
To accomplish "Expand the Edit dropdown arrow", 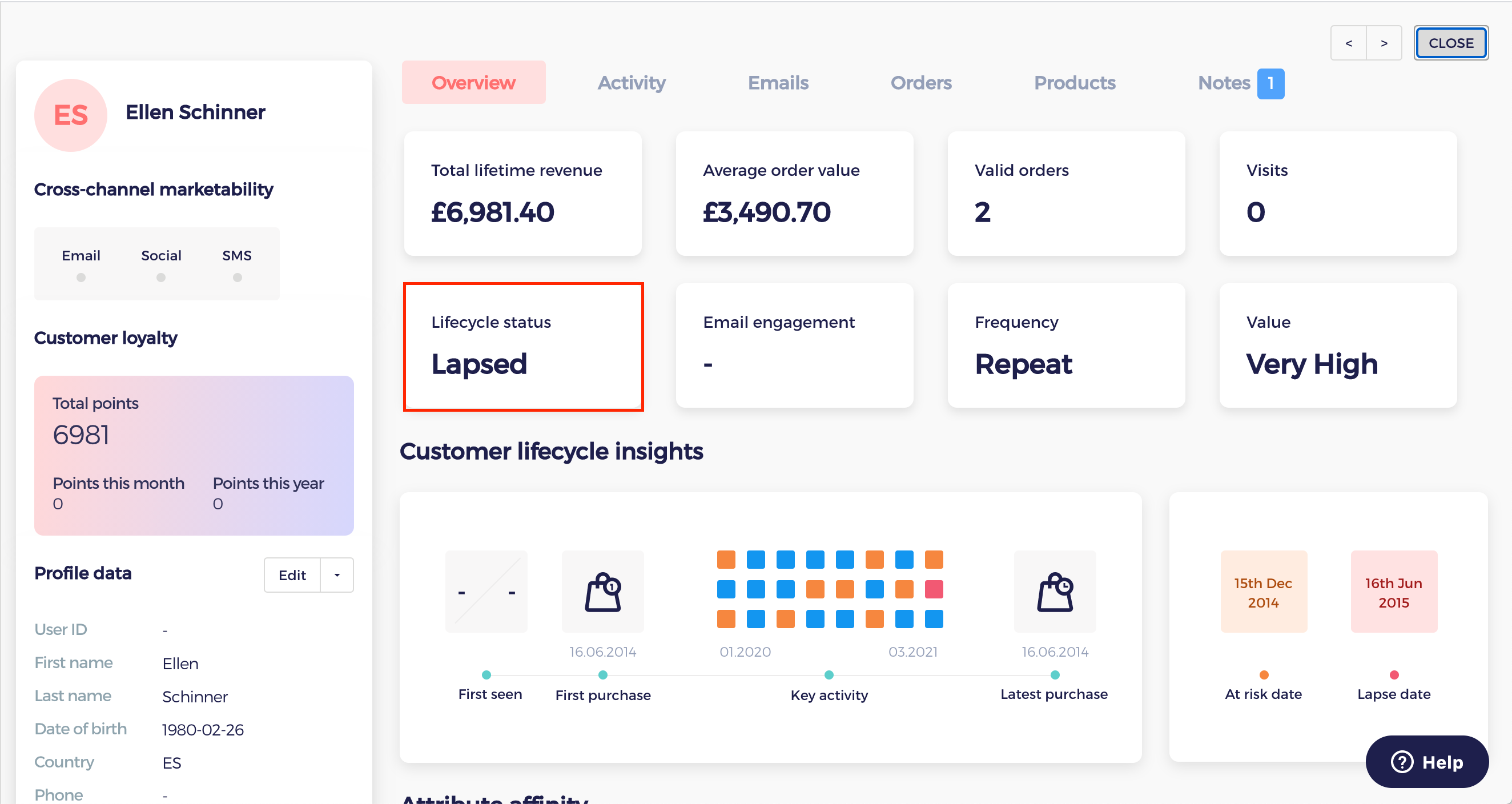I will (337, 575).
